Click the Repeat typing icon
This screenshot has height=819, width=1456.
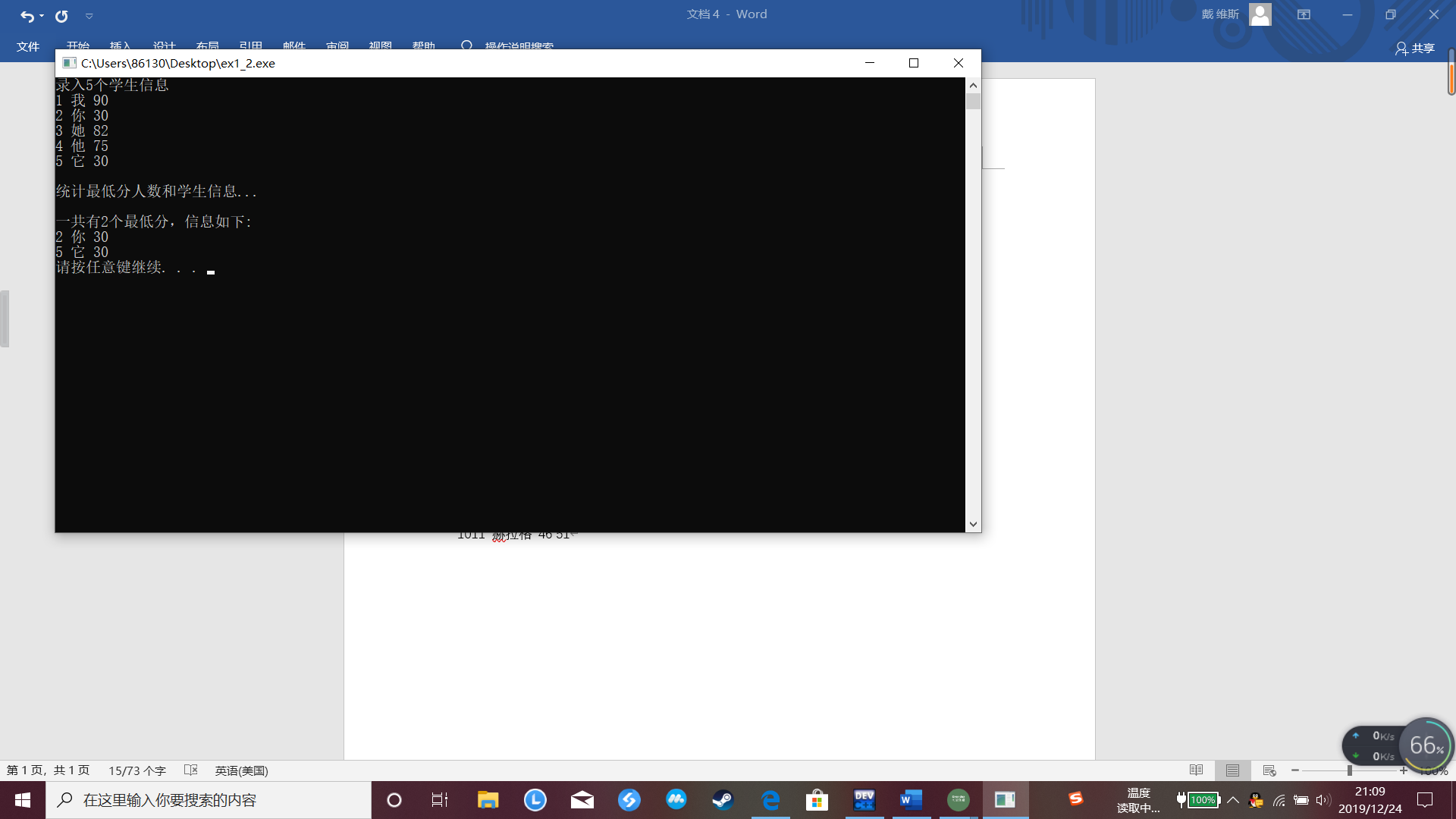(61, 15)
